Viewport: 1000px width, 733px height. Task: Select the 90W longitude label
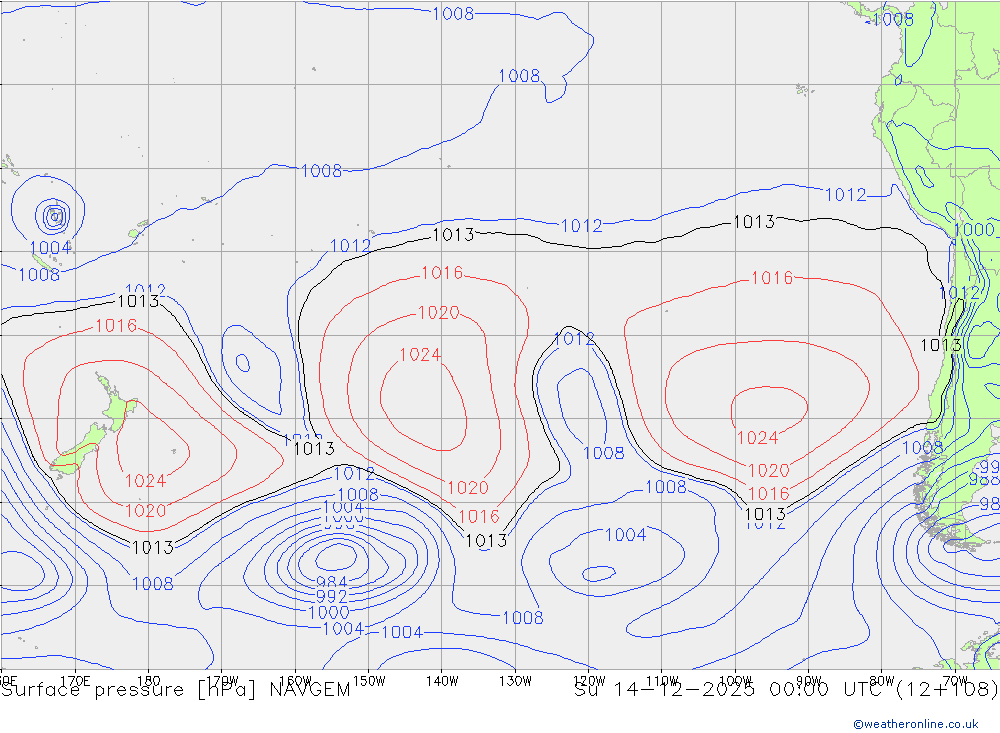pyautogui.click(x=808, y=681)
